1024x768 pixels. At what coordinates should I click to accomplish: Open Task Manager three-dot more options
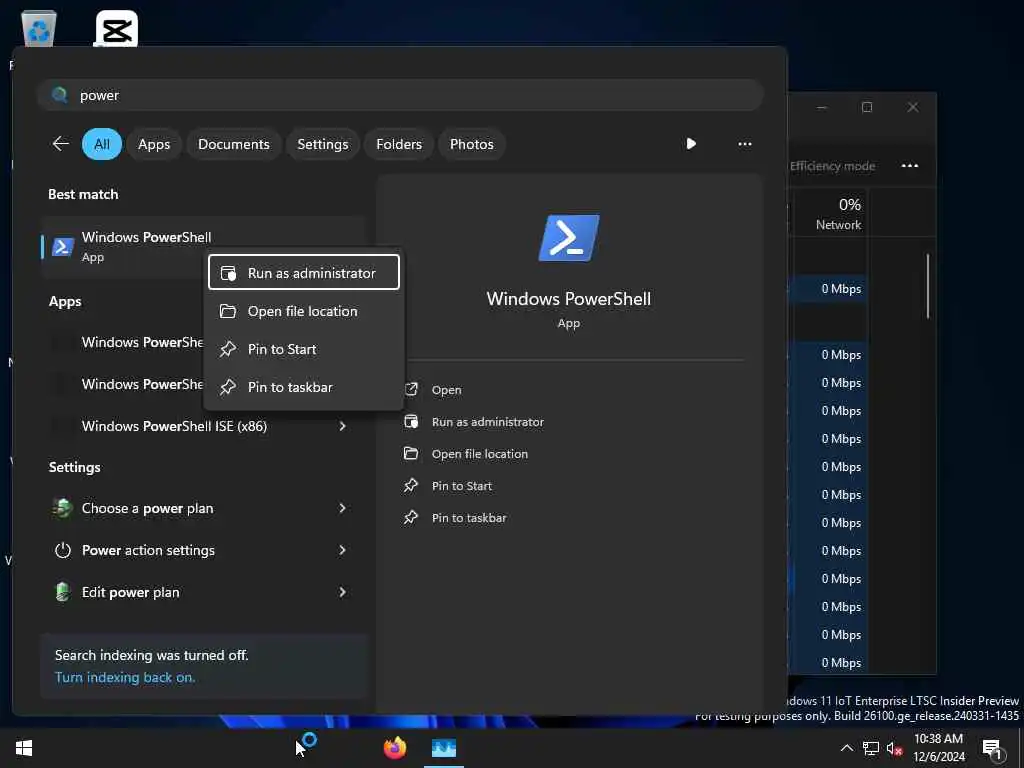pyautogui.click(x=910, y=166)
